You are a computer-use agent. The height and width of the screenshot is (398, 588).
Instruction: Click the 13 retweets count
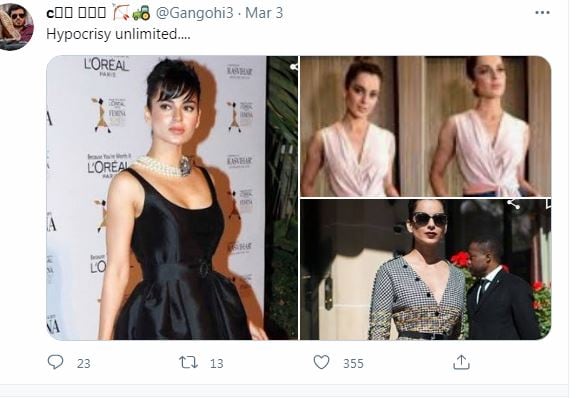tap(216, 363)
